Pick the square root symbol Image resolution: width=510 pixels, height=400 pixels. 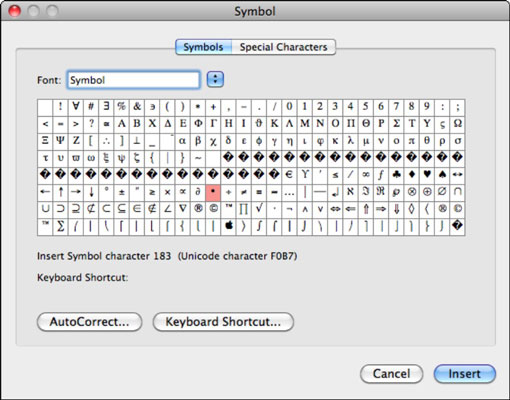coord(259,209)
